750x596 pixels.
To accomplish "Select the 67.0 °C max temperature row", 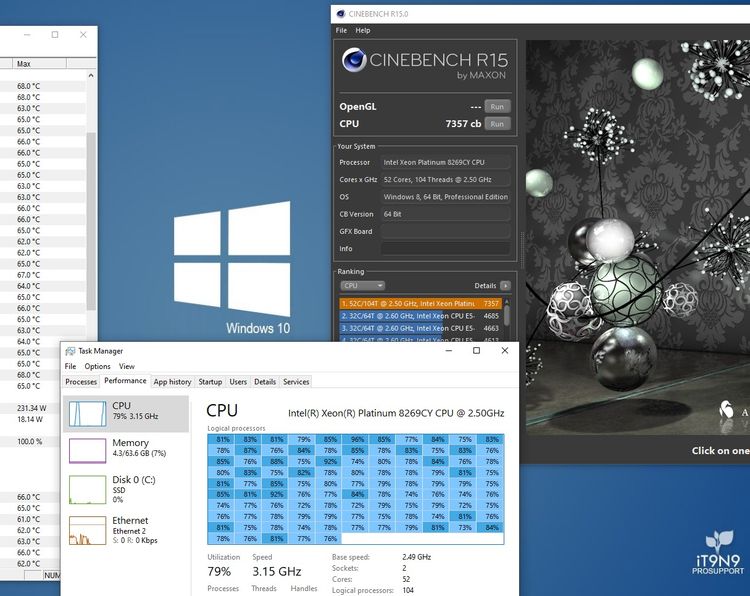I will click(x=29, y=275).
